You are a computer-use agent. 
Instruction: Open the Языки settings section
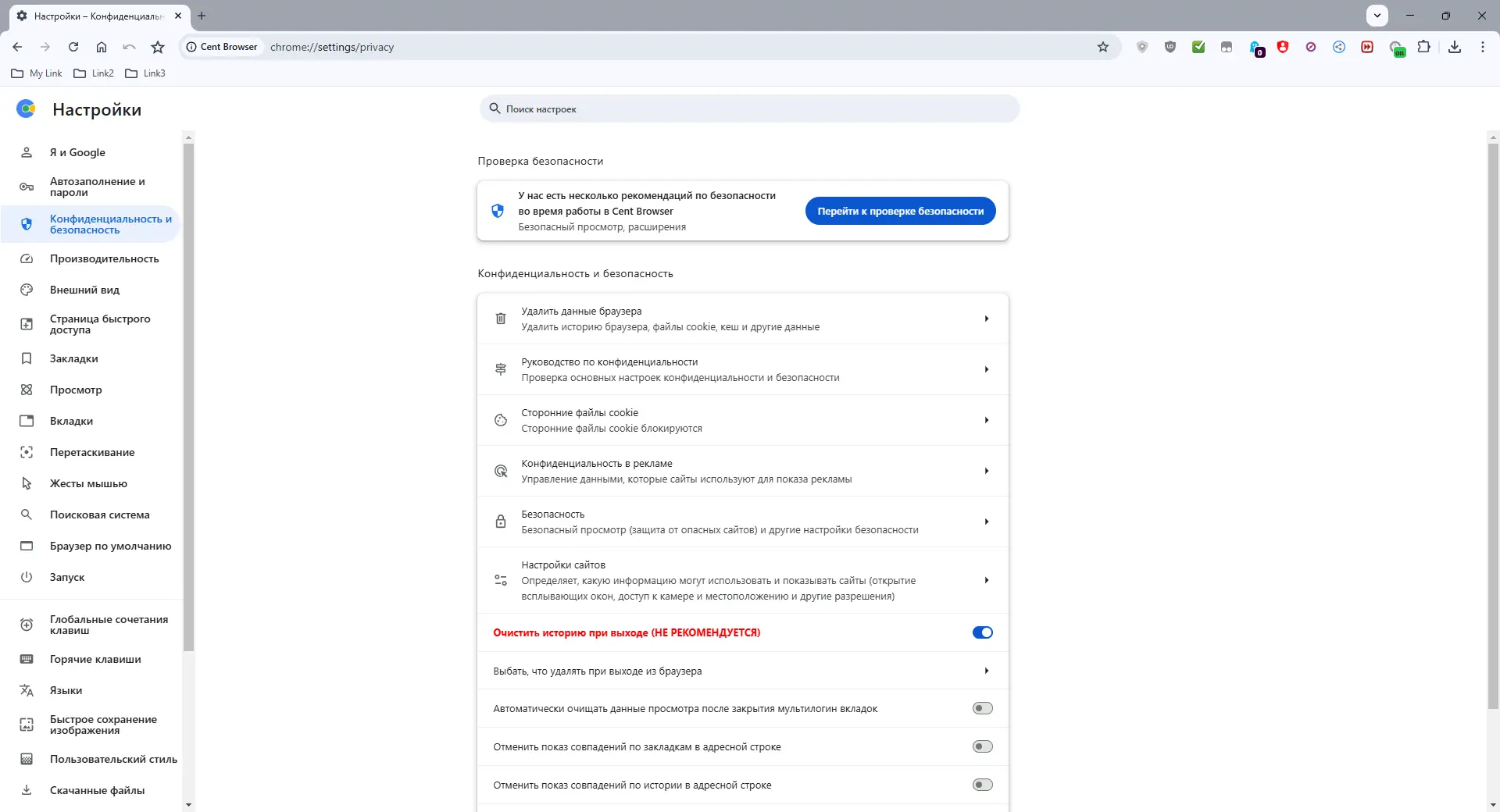[66, 690]
